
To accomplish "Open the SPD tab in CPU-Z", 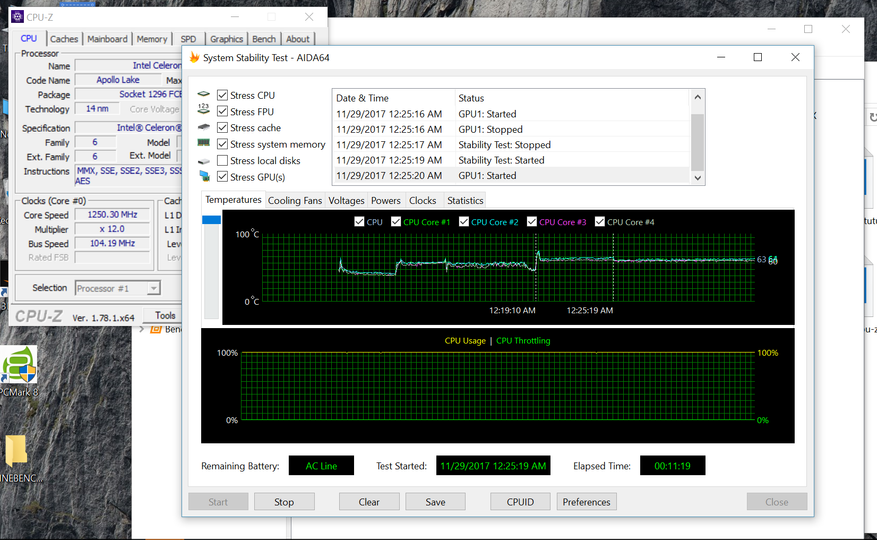I will click(188, 39).
